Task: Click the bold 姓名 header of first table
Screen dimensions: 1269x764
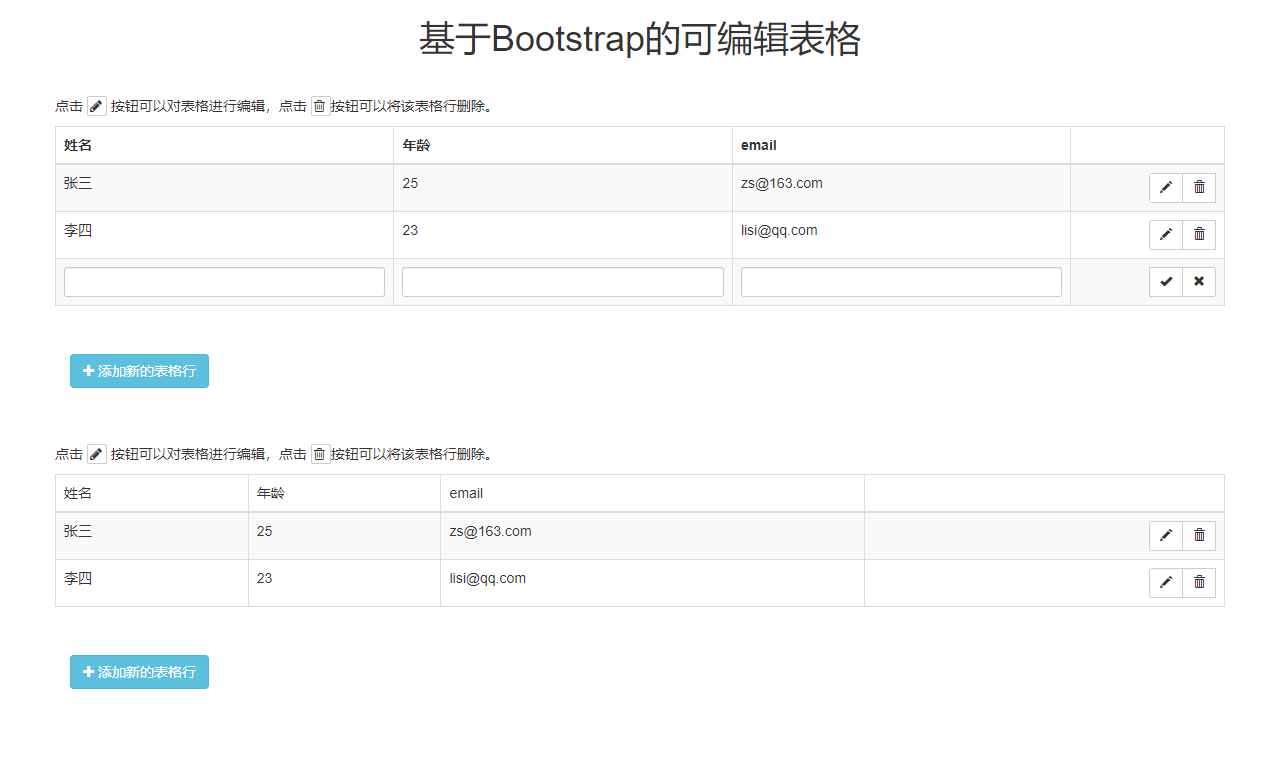Action: click(78, 145)
